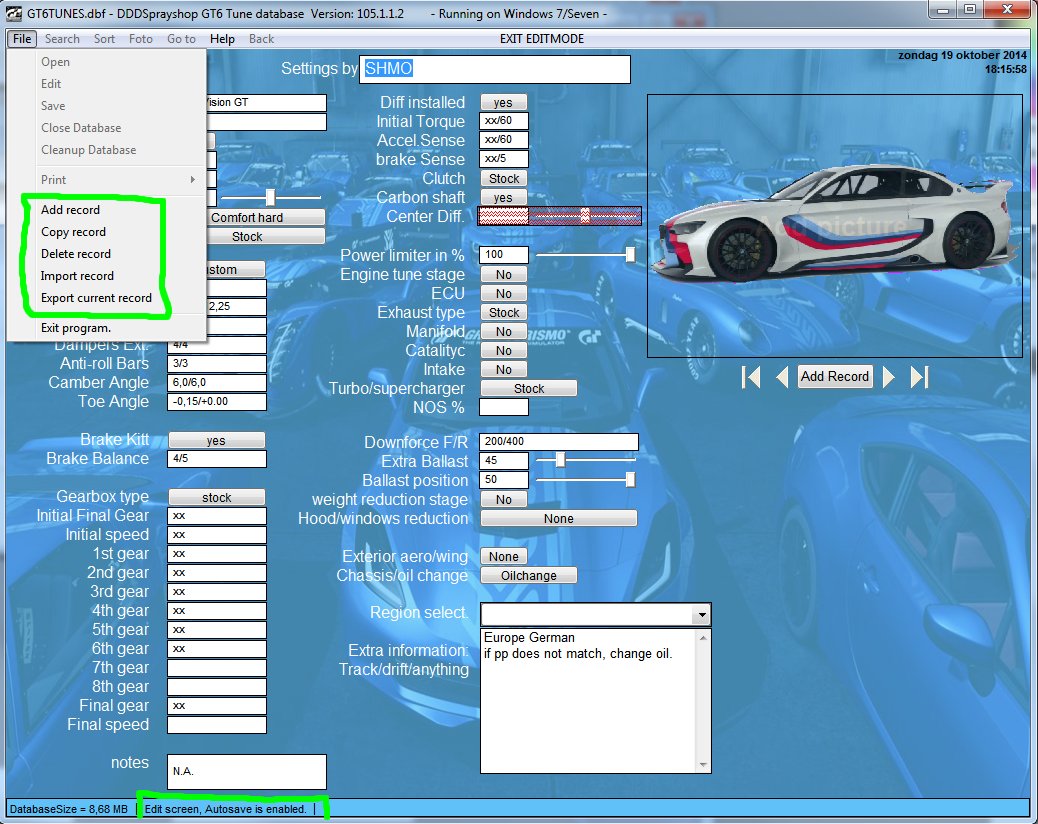Image resolution: width=1038 pixels, height=824 pixels.
Task: Click the Downforce F/R field
Action: (x=559, y=441)
